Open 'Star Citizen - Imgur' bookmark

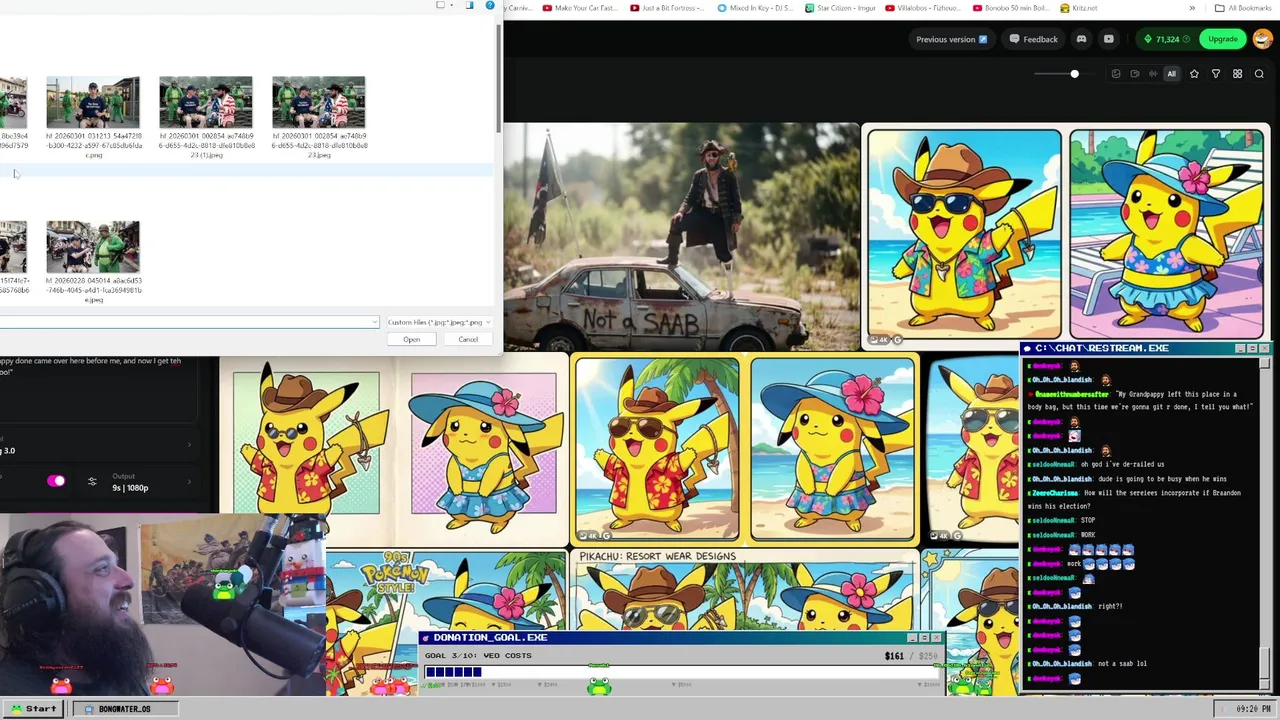click(x=840, y=8)
